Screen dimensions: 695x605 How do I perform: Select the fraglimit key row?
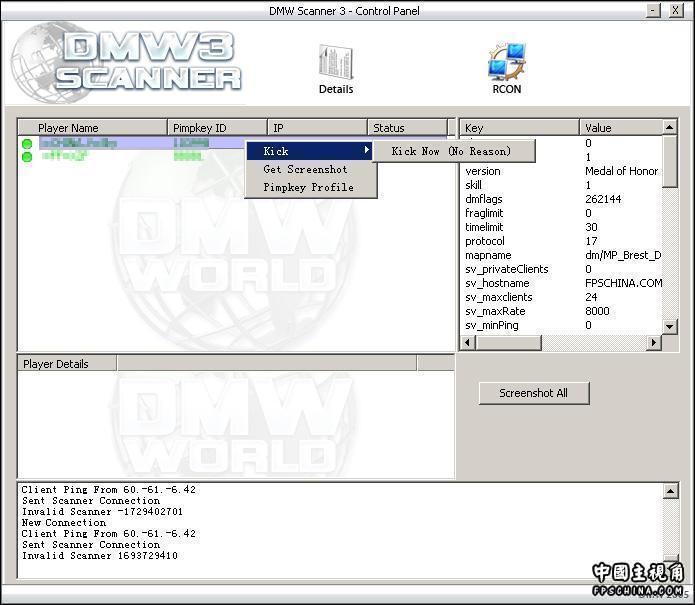coord(562,213)
